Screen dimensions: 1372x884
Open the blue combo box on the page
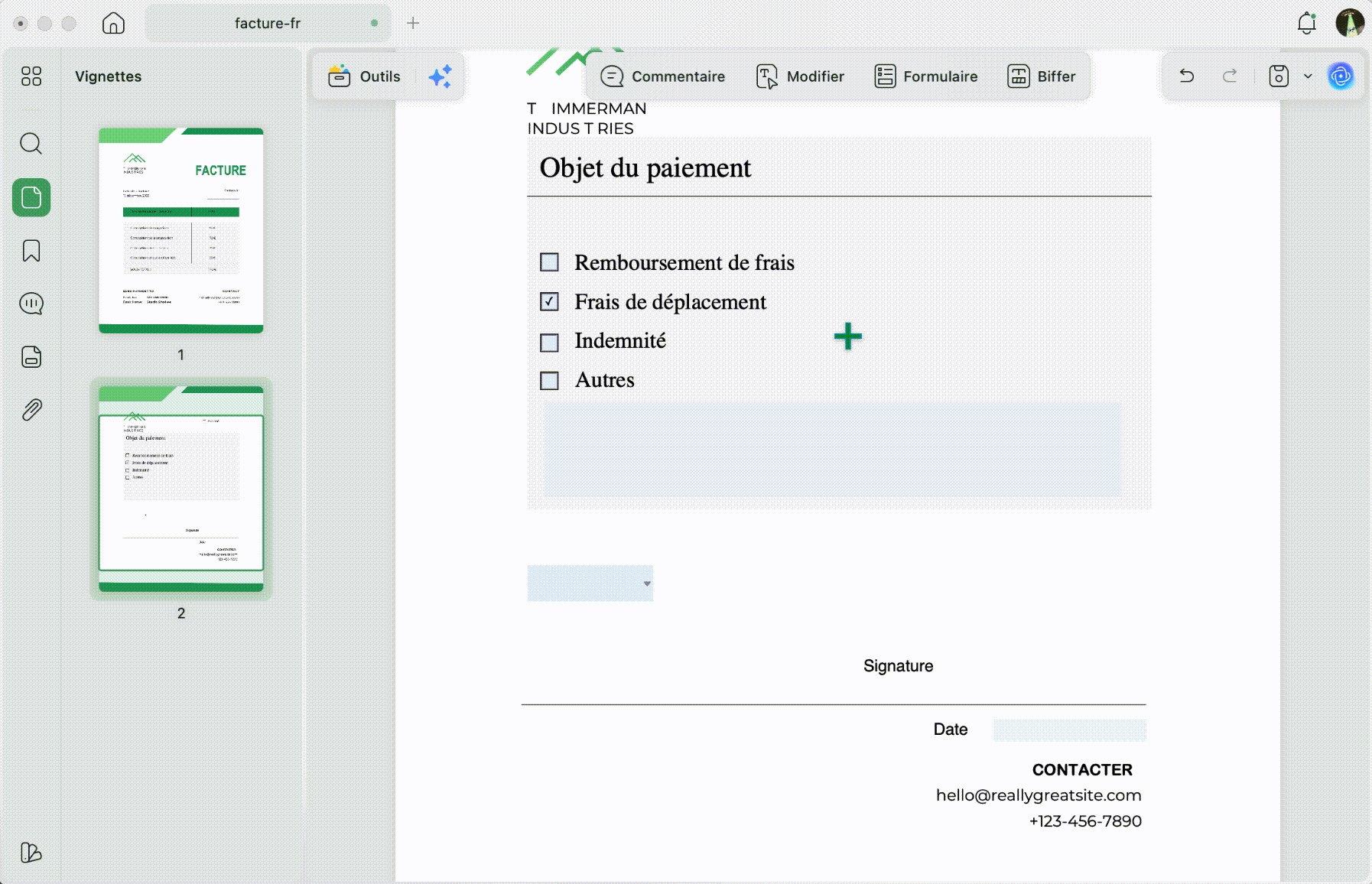coord(590,583)
